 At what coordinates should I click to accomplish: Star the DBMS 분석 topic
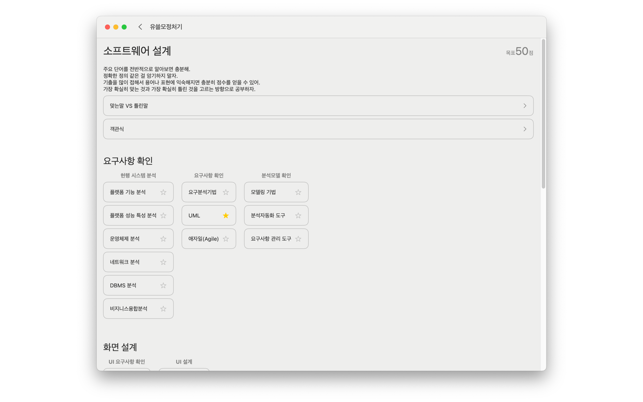(x=164, y=285)
